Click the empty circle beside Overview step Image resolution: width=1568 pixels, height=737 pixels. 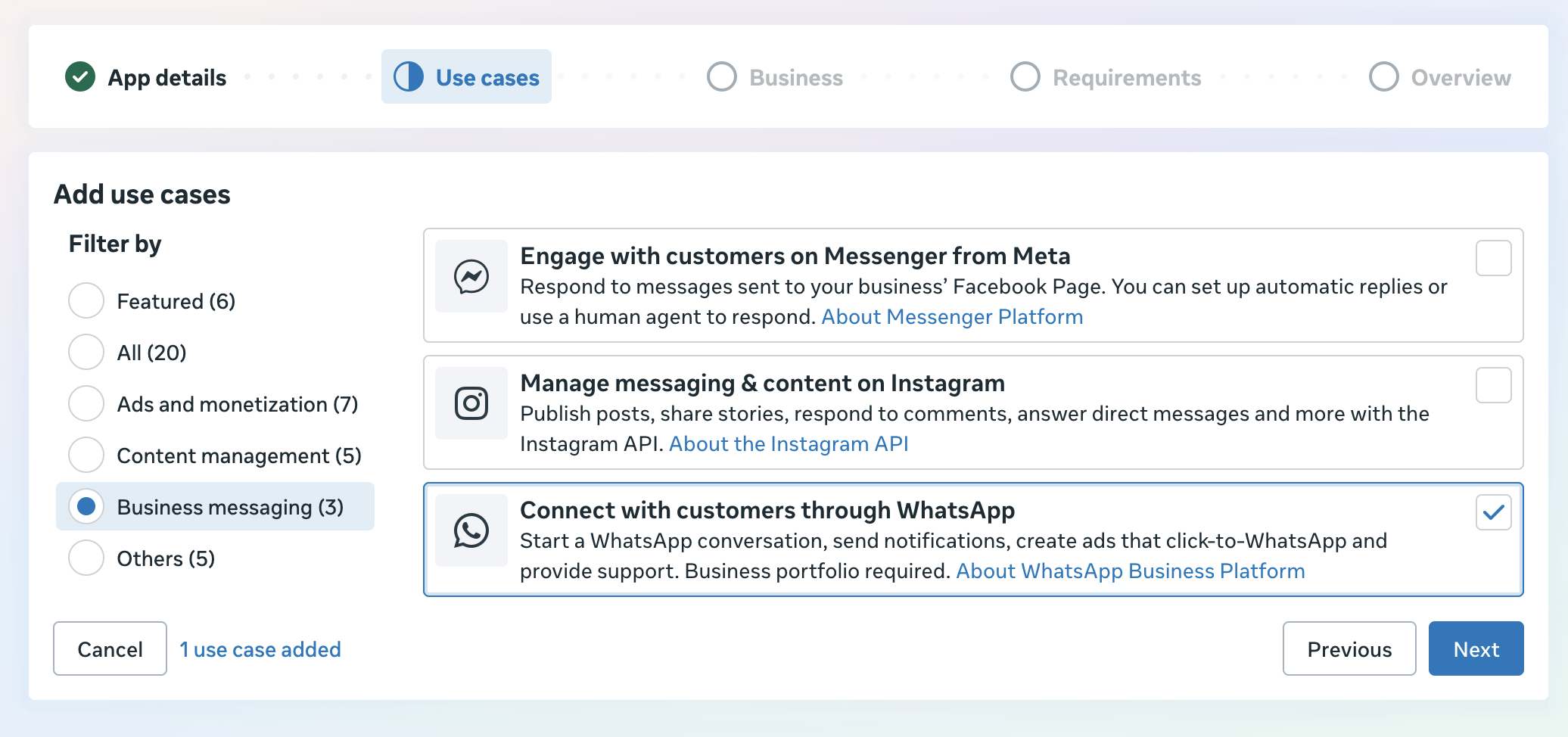(1384, 76)
